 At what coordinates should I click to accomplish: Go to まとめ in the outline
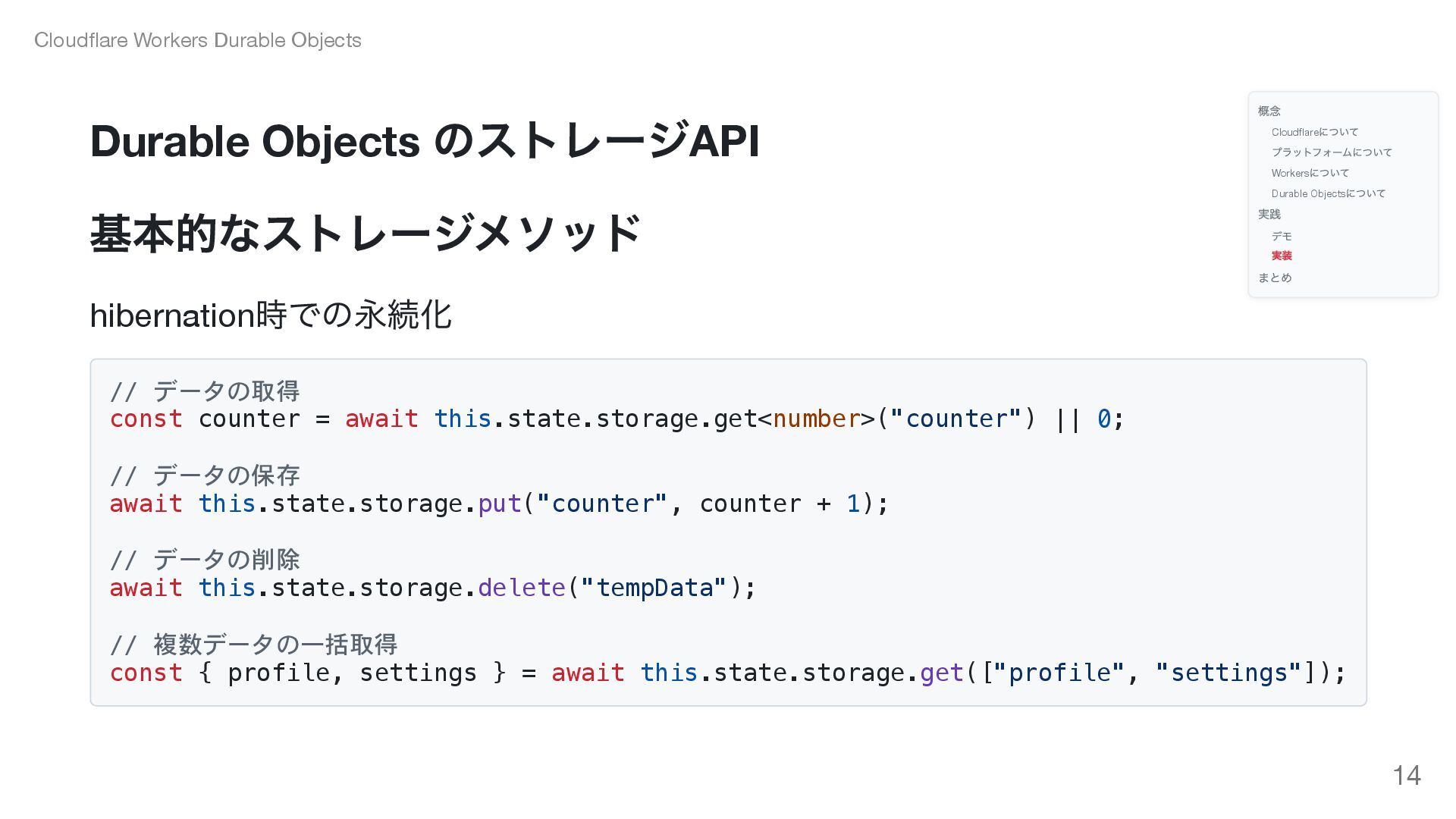(x=1275, y=278)
